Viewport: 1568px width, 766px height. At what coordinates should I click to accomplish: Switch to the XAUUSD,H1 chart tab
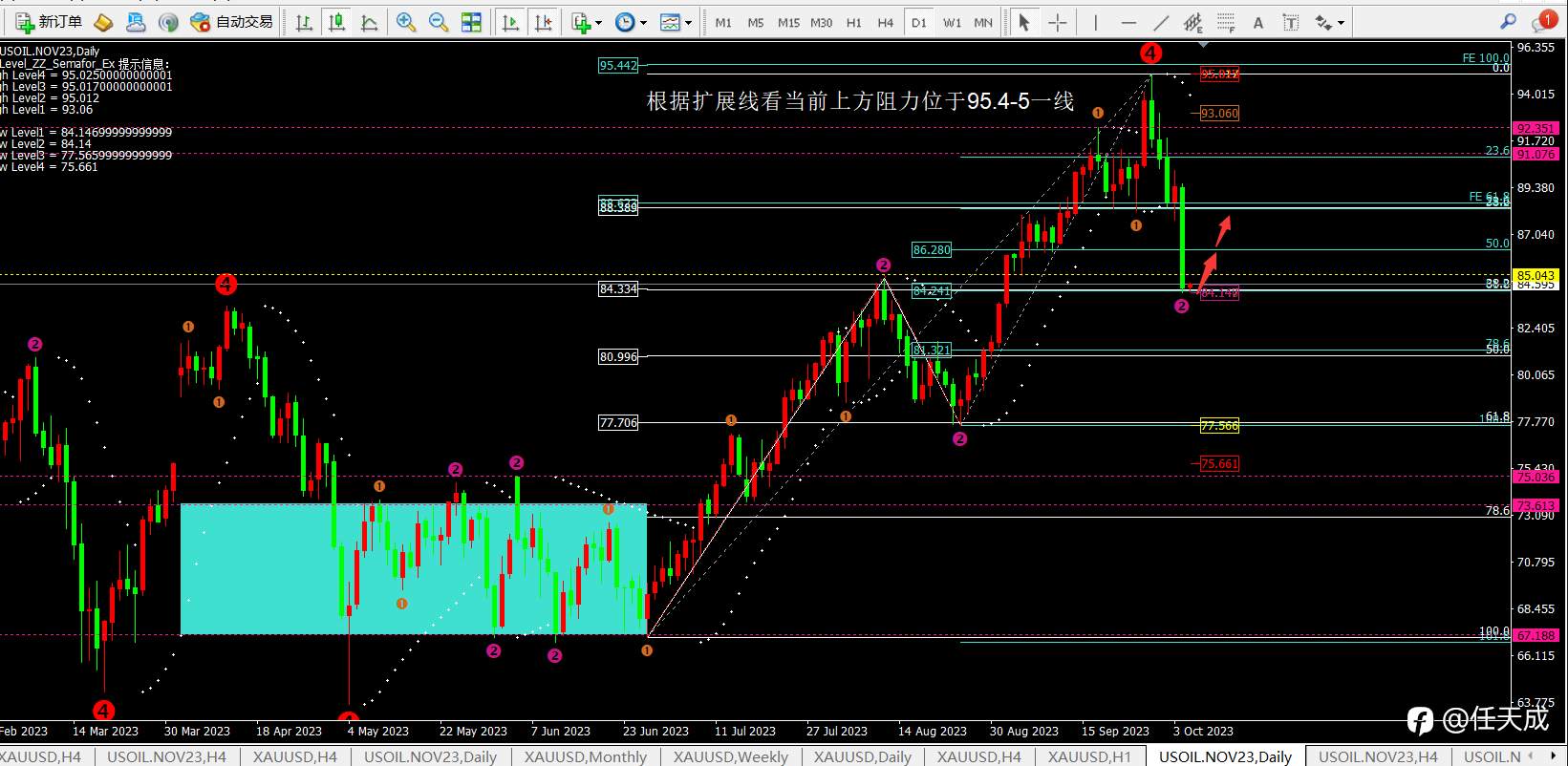coord(1089,756)
